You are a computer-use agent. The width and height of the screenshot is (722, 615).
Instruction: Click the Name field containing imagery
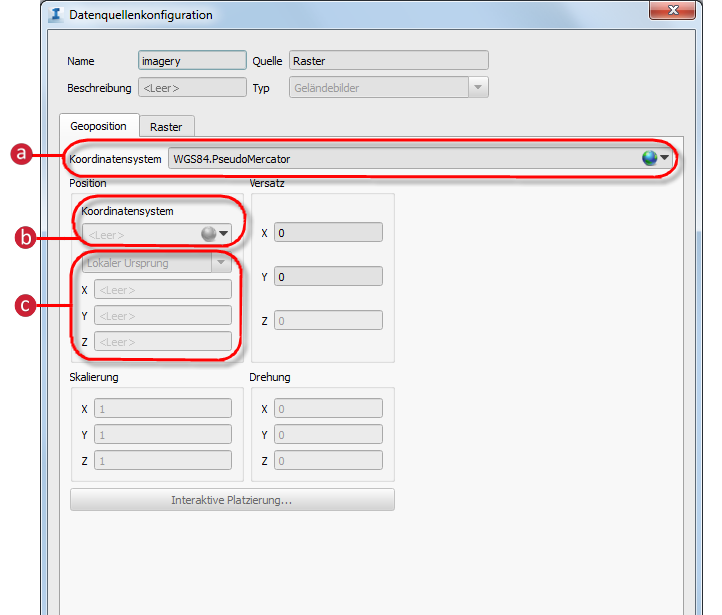[192, 61]
